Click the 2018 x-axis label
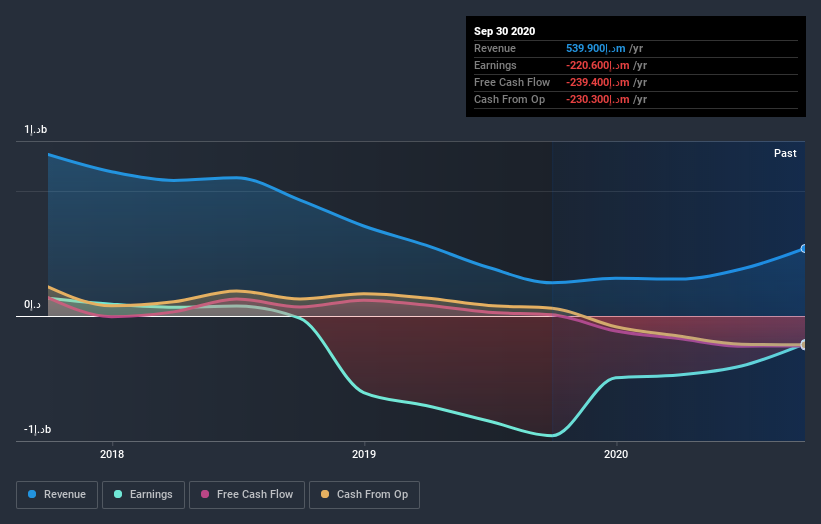Image resolution: width=821 pixels, height=524 pixels. click(112, 454)
